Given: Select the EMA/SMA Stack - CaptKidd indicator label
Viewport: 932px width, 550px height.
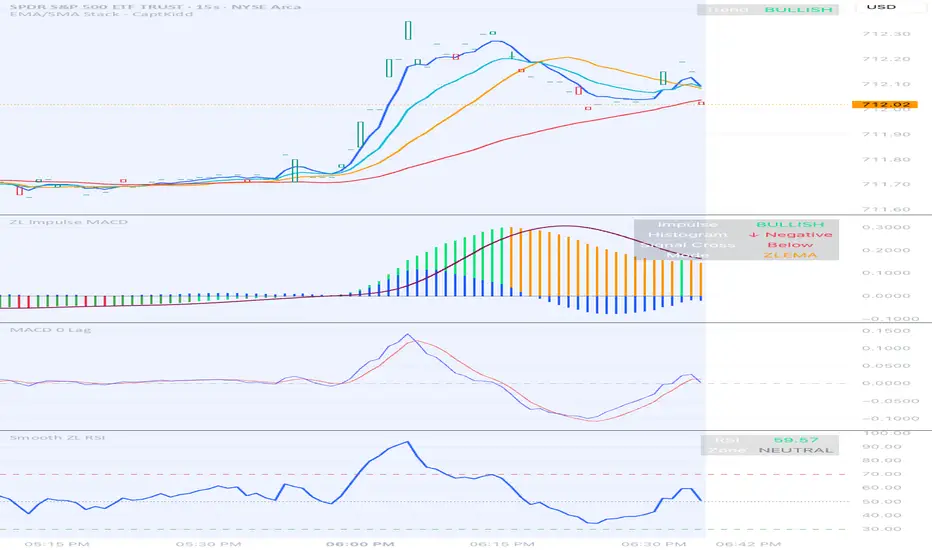Looking at the screenshot, I should (101, 14).
